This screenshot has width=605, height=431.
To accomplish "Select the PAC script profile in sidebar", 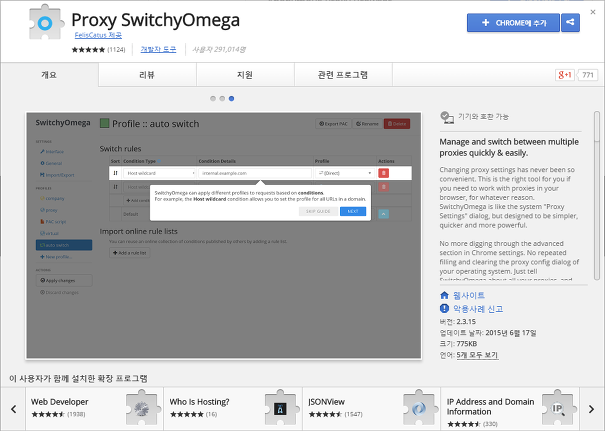I will (x=53, y=221).
